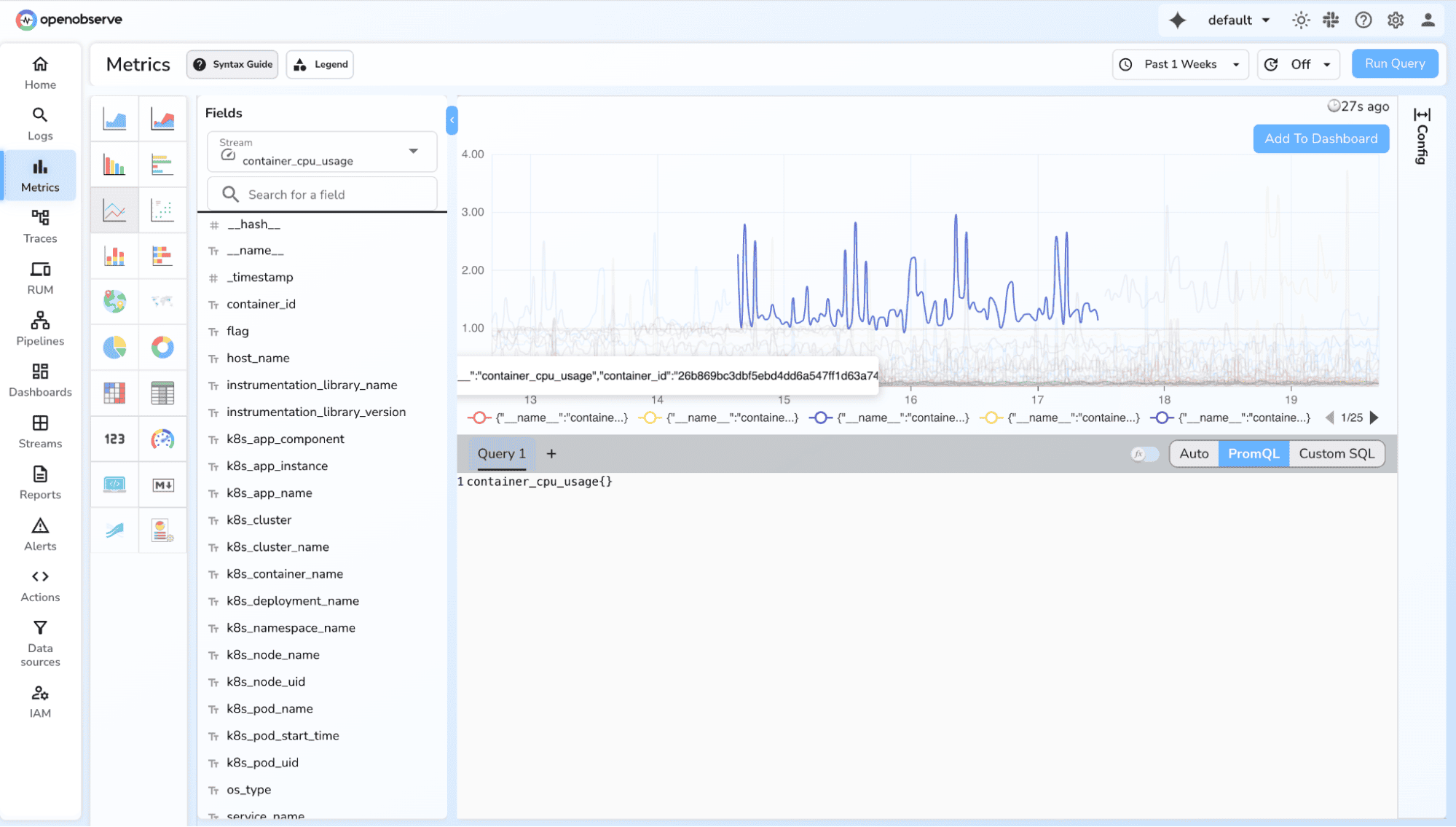Viewport: 1456px width, 827px height.
Task: Add a new query tab
Action: [x=551, y=454]
